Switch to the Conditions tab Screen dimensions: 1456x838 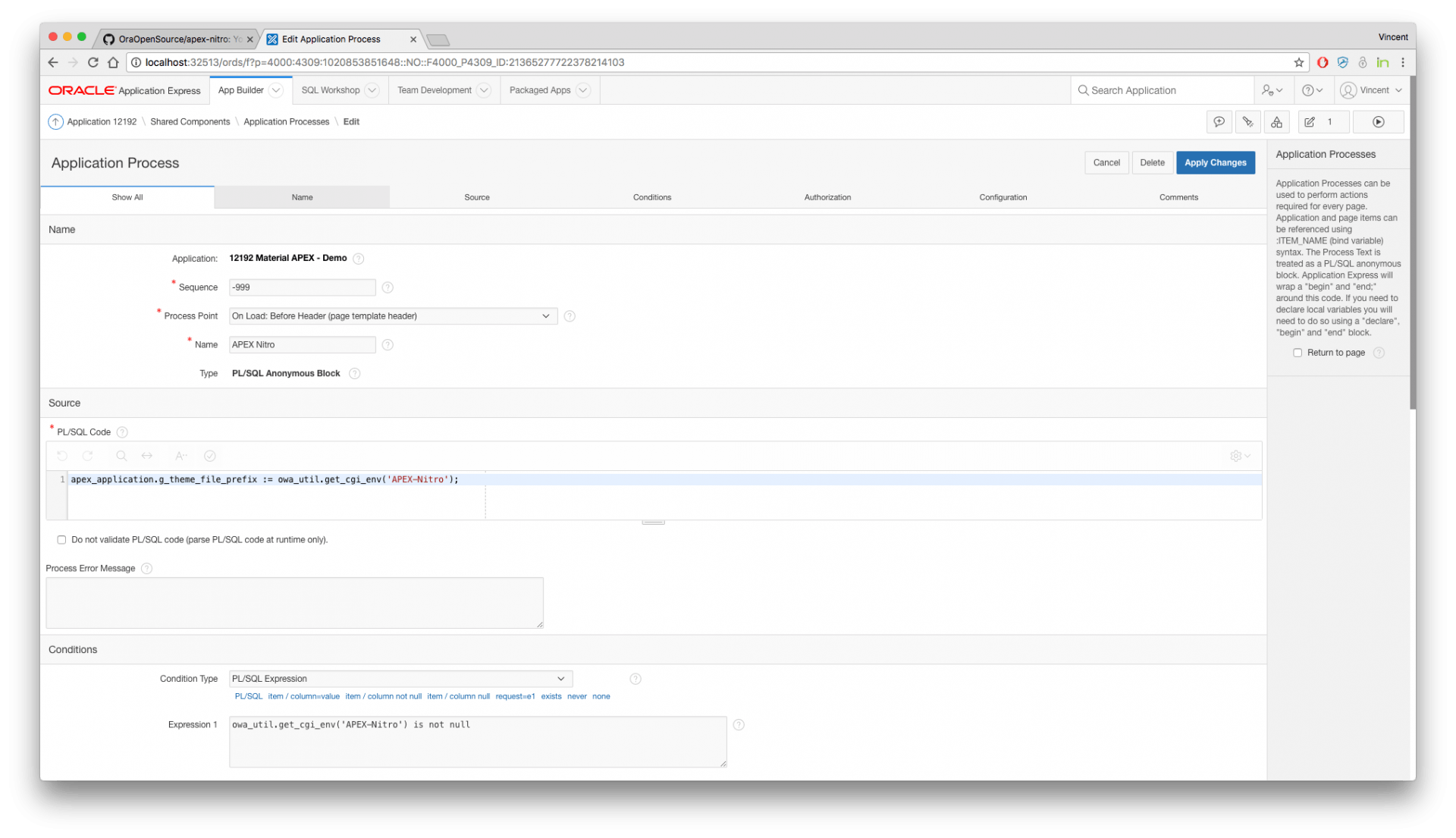(x=651, y=197)
